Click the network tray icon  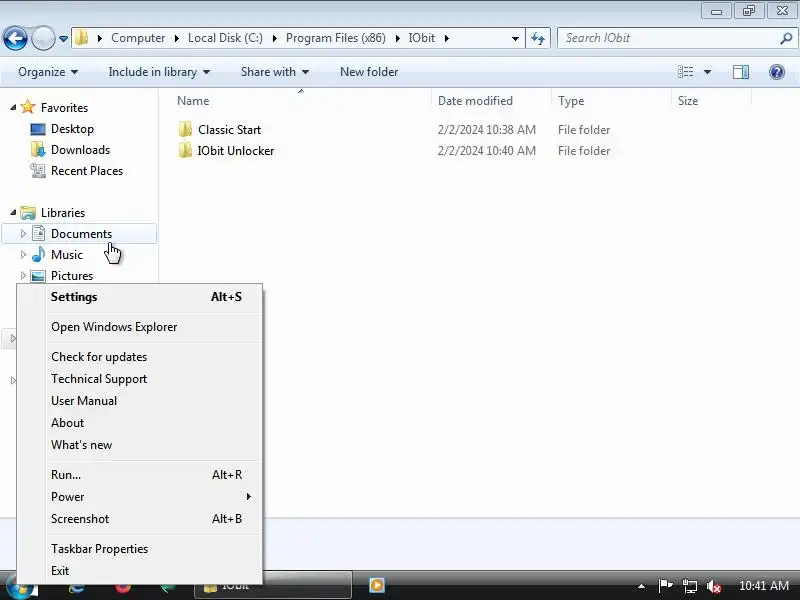coord(690,586)
